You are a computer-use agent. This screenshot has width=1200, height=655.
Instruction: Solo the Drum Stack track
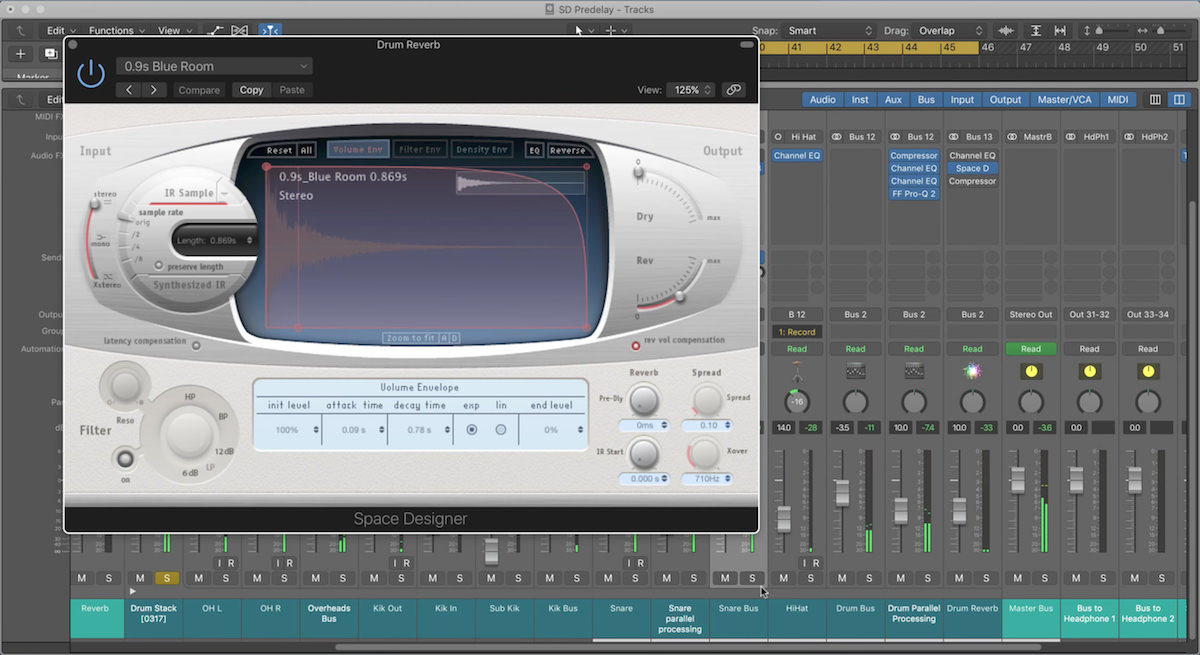pos(167,578)
